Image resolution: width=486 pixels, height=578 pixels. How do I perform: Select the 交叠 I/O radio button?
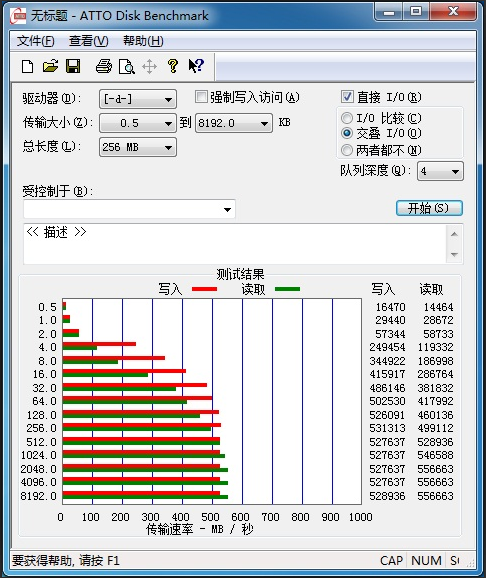(x=347, y=133)
